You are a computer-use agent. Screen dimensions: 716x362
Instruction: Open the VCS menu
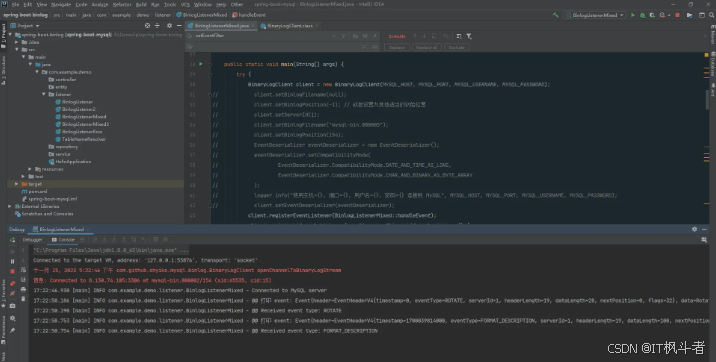[x=185, y=4]
